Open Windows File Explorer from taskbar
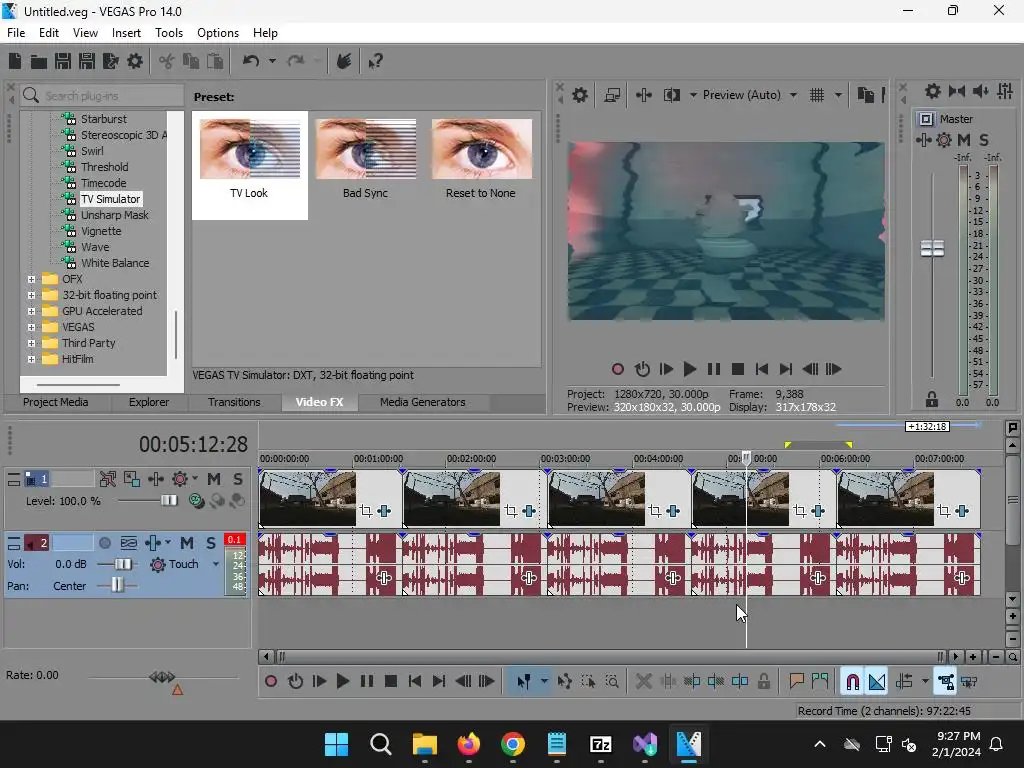1024x768 pixels. tap(424, 744)
